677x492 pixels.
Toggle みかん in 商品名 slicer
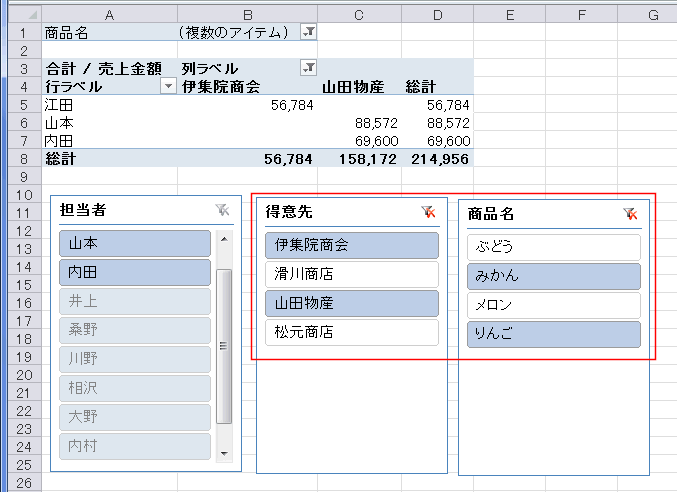click(554, 276)
